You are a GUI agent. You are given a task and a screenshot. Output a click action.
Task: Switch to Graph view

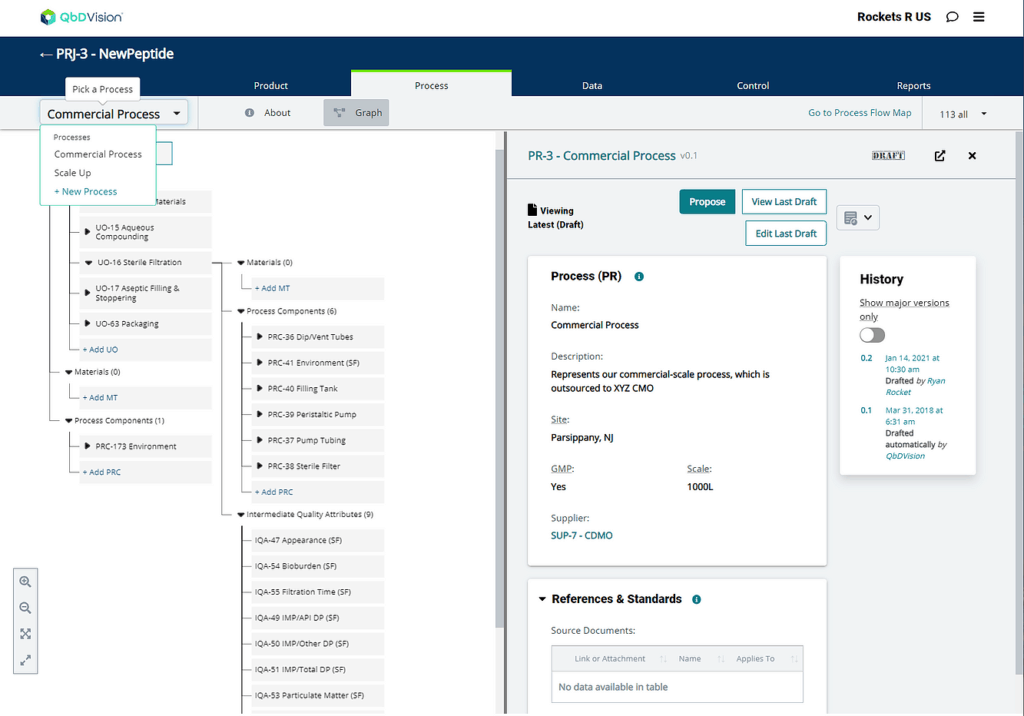coord(357,112)
